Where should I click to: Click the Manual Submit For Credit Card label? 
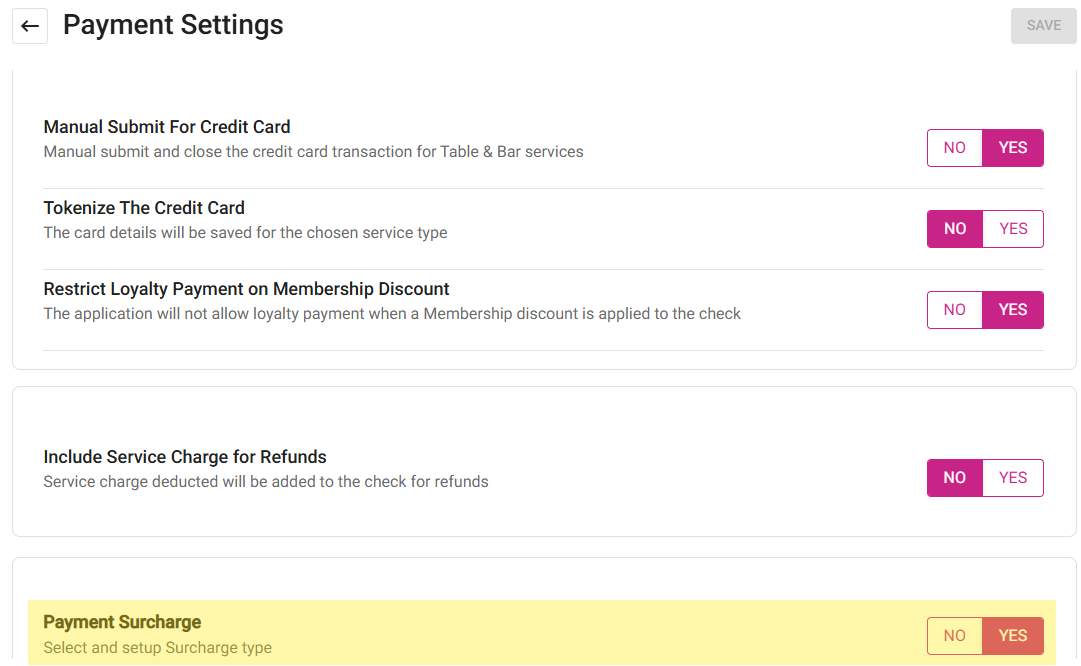(167, 127)
